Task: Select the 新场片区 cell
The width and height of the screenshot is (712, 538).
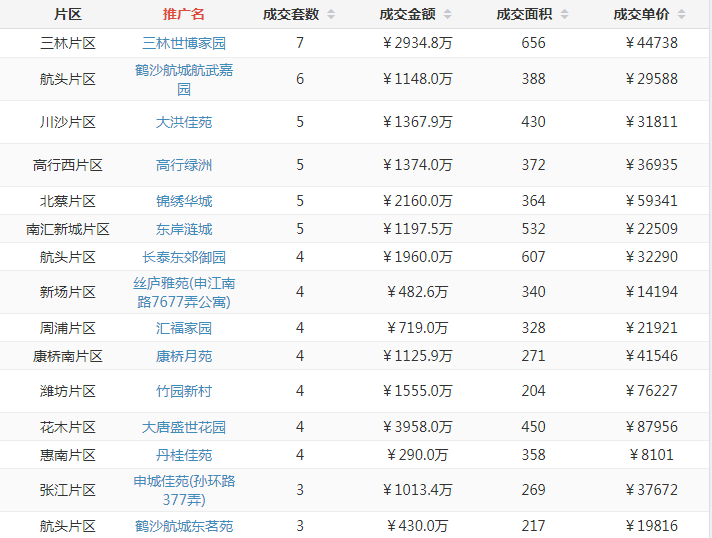Action: point(68,292)
